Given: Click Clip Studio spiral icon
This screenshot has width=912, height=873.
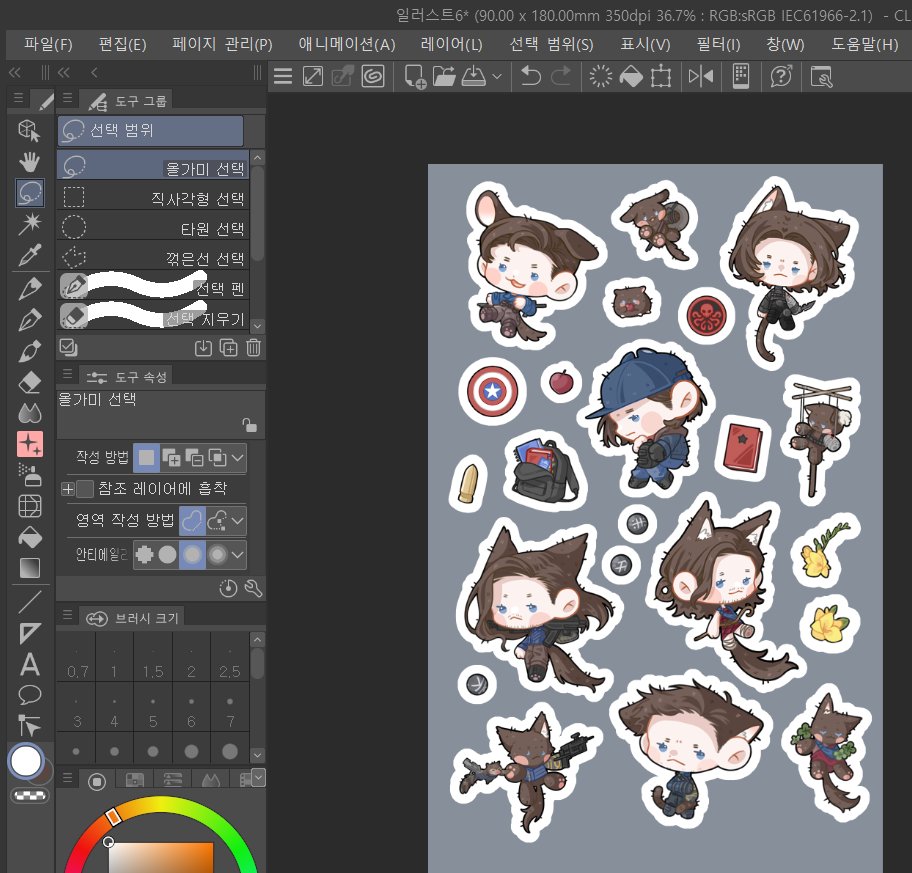Looking at the screenshot, I should pyautogui.click(x=372, y=76).
